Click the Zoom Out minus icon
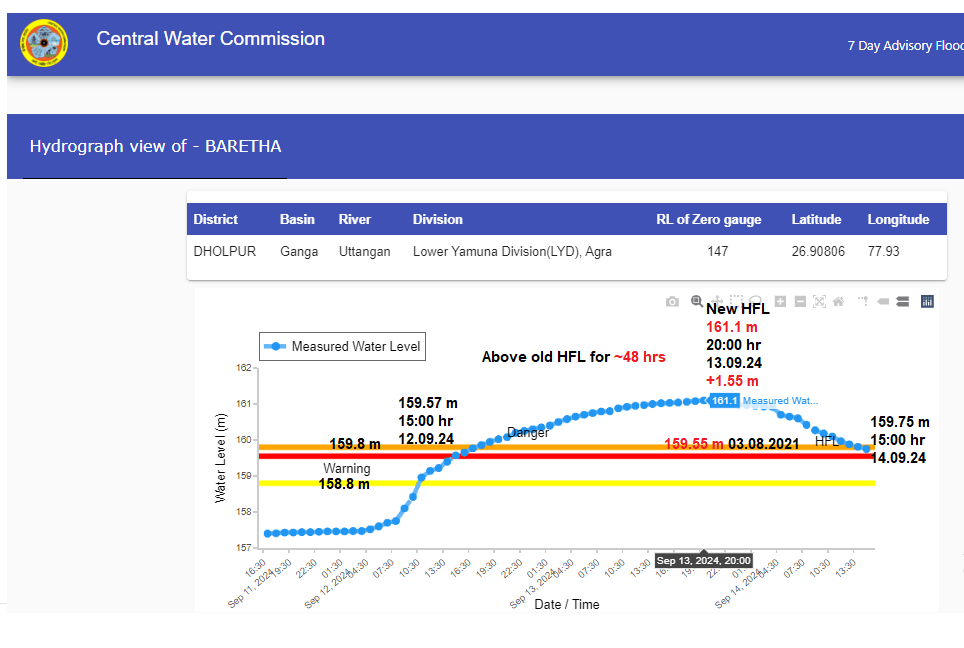 (800, 302)
